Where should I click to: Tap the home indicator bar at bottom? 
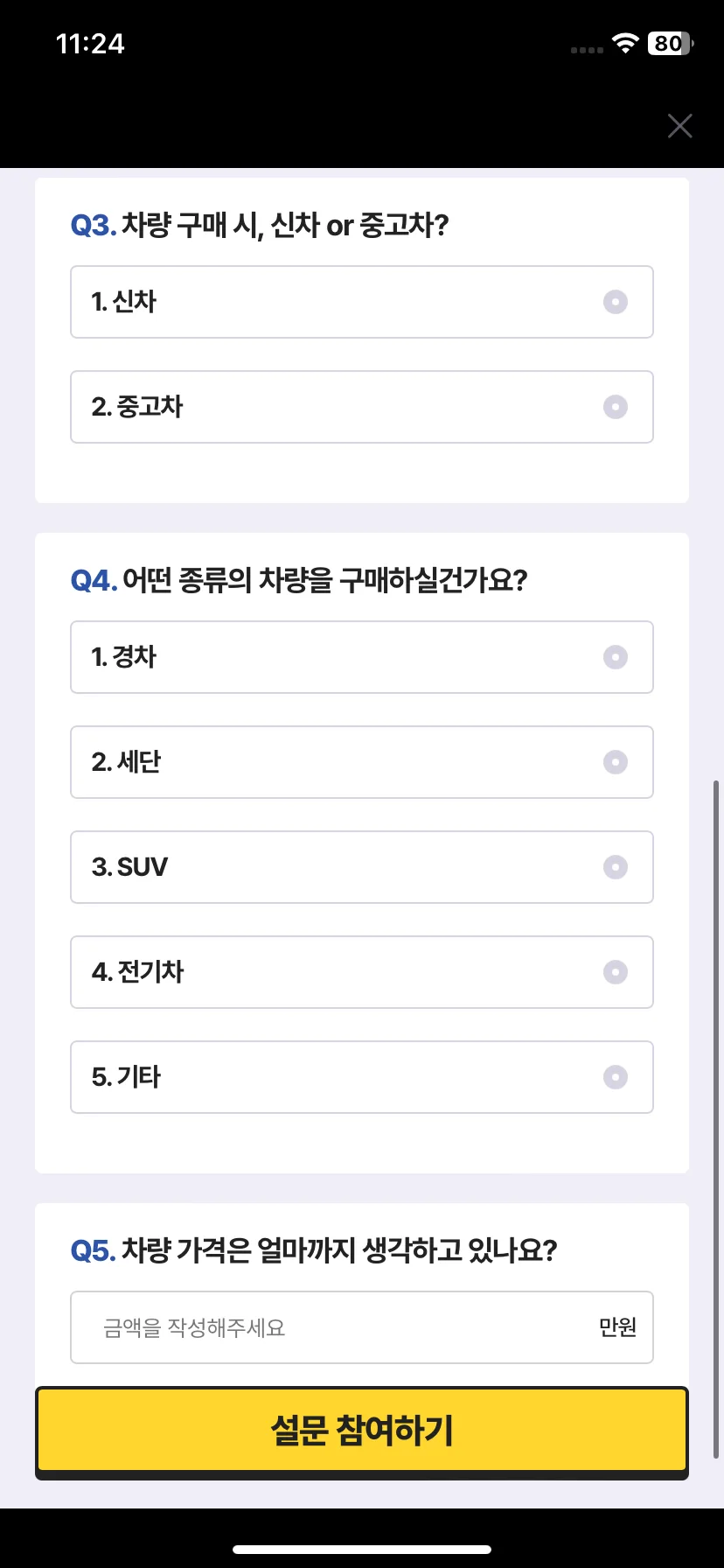click(x=362, y=1550)
